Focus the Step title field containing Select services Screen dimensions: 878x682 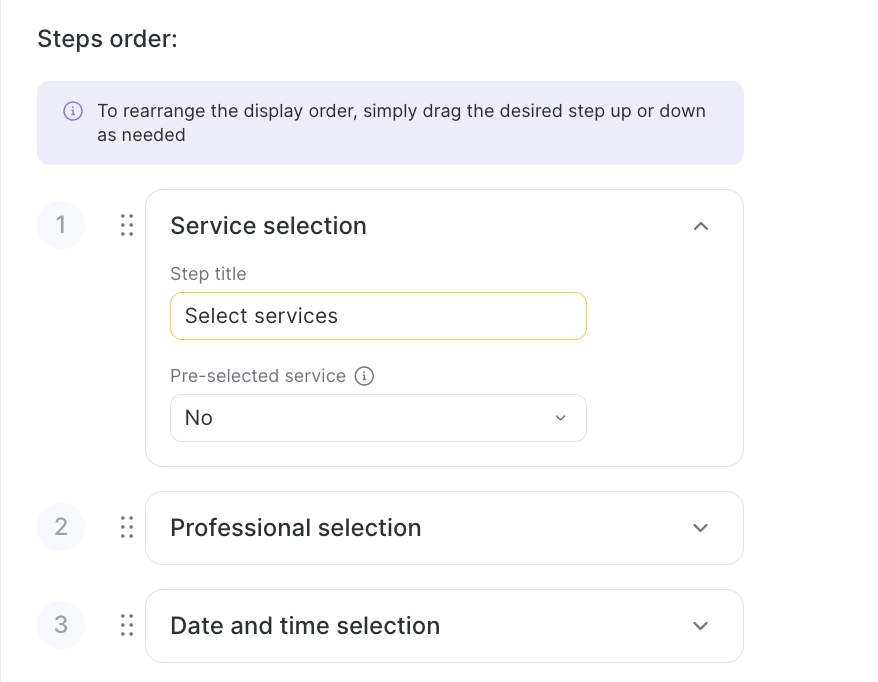tap(378, 316)
